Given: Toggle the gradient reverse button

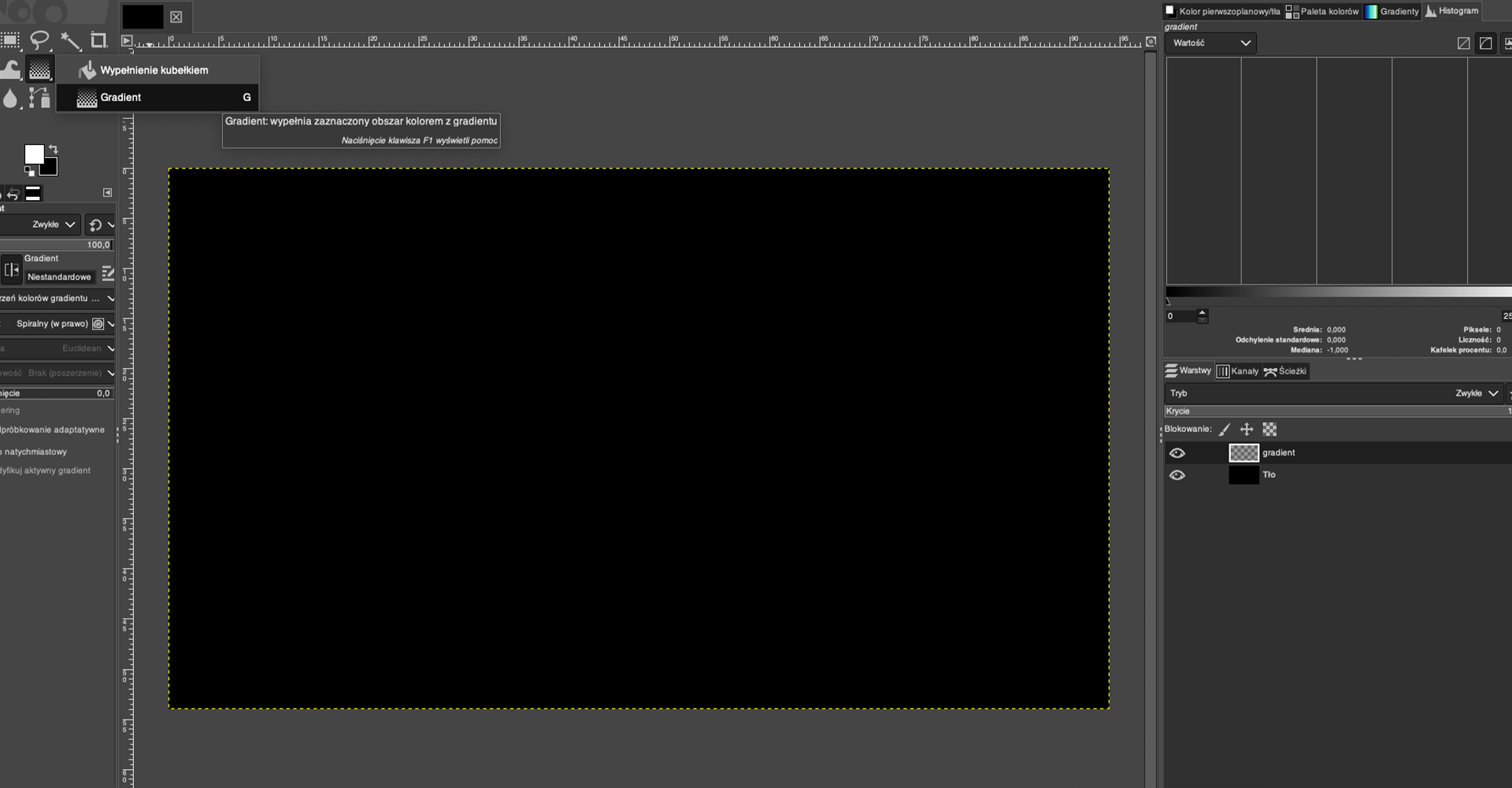Looking at the screenshot, I should (11, 270).
